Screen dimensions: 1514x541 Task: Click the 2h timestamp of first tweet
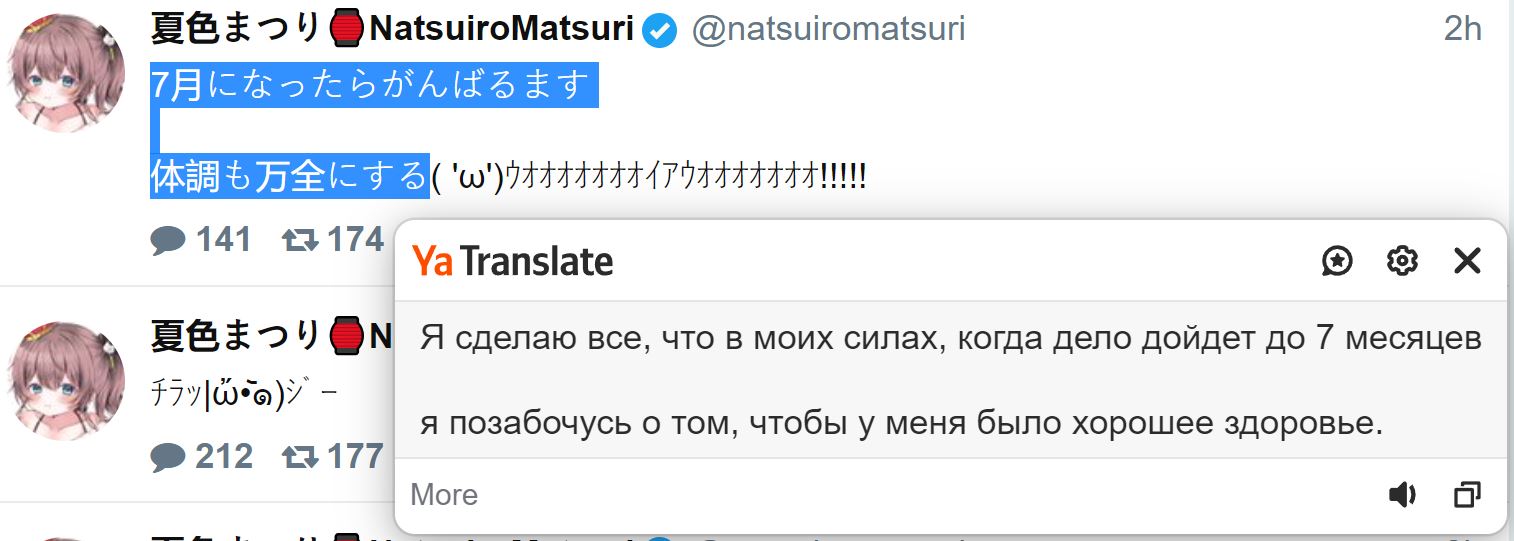coord(1462,29)
